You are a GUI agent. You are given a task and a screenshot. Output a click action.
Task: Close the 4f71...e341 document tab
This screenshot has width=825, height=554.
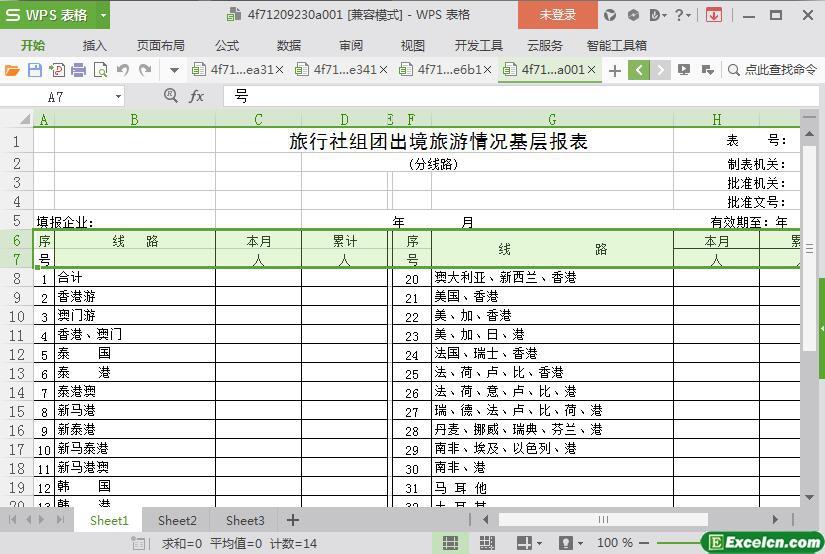click(383, 69)
